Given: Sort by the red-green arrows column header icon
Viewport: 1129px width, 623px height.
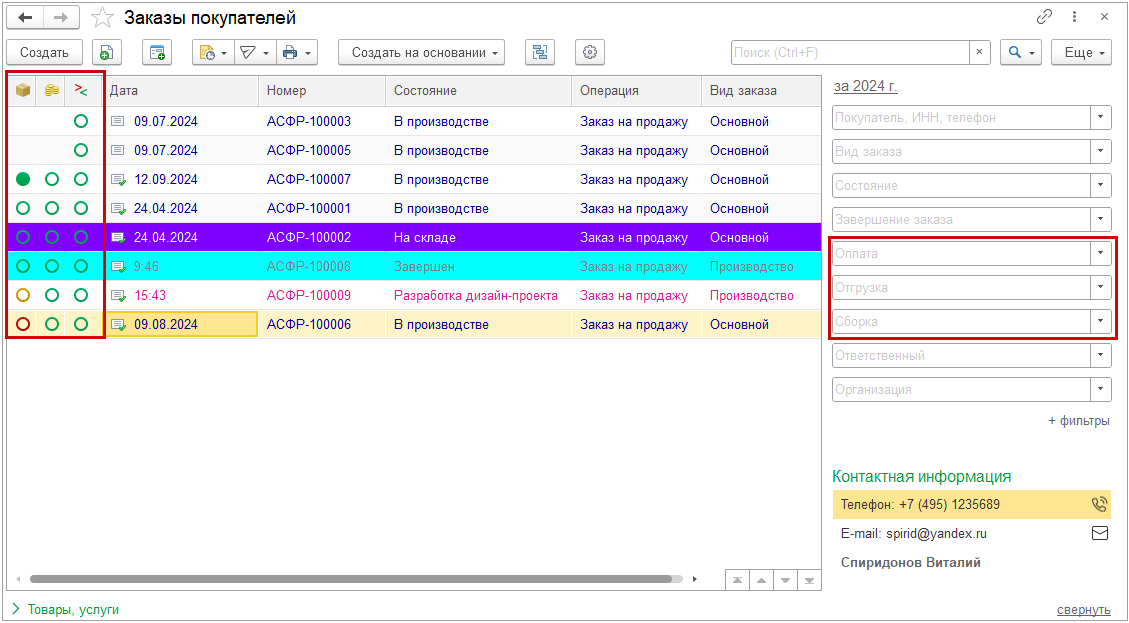Looking at the screenshot, I should 81,90.
